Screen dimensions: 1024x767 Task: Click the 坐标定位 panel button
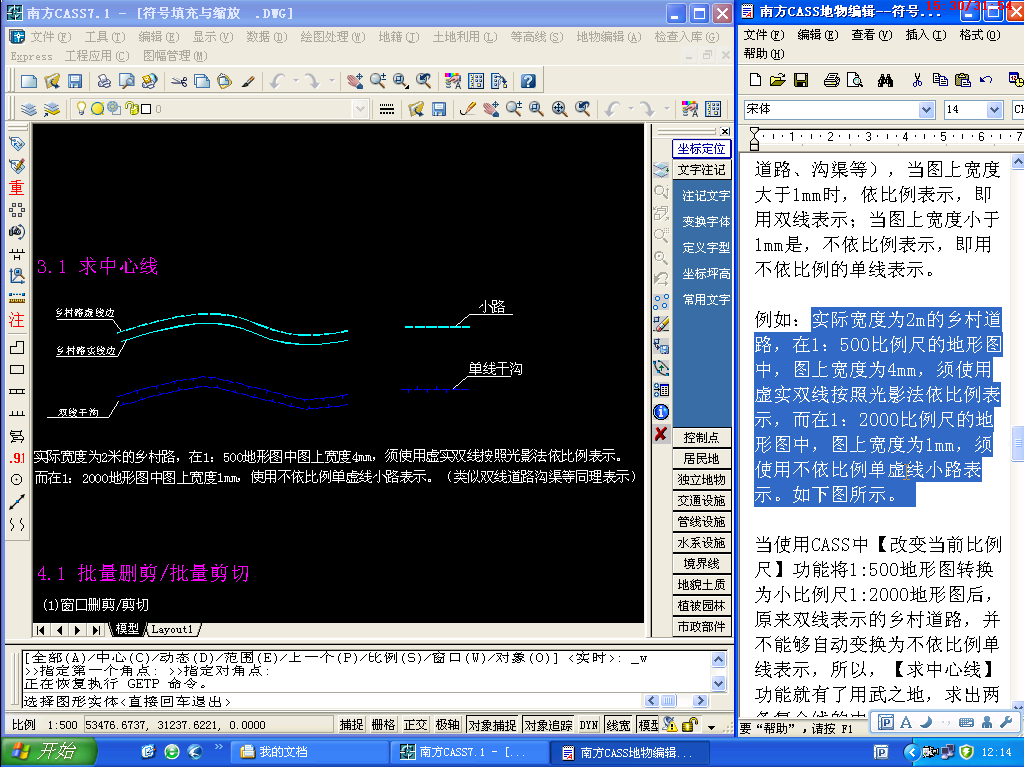click(701, 149)
